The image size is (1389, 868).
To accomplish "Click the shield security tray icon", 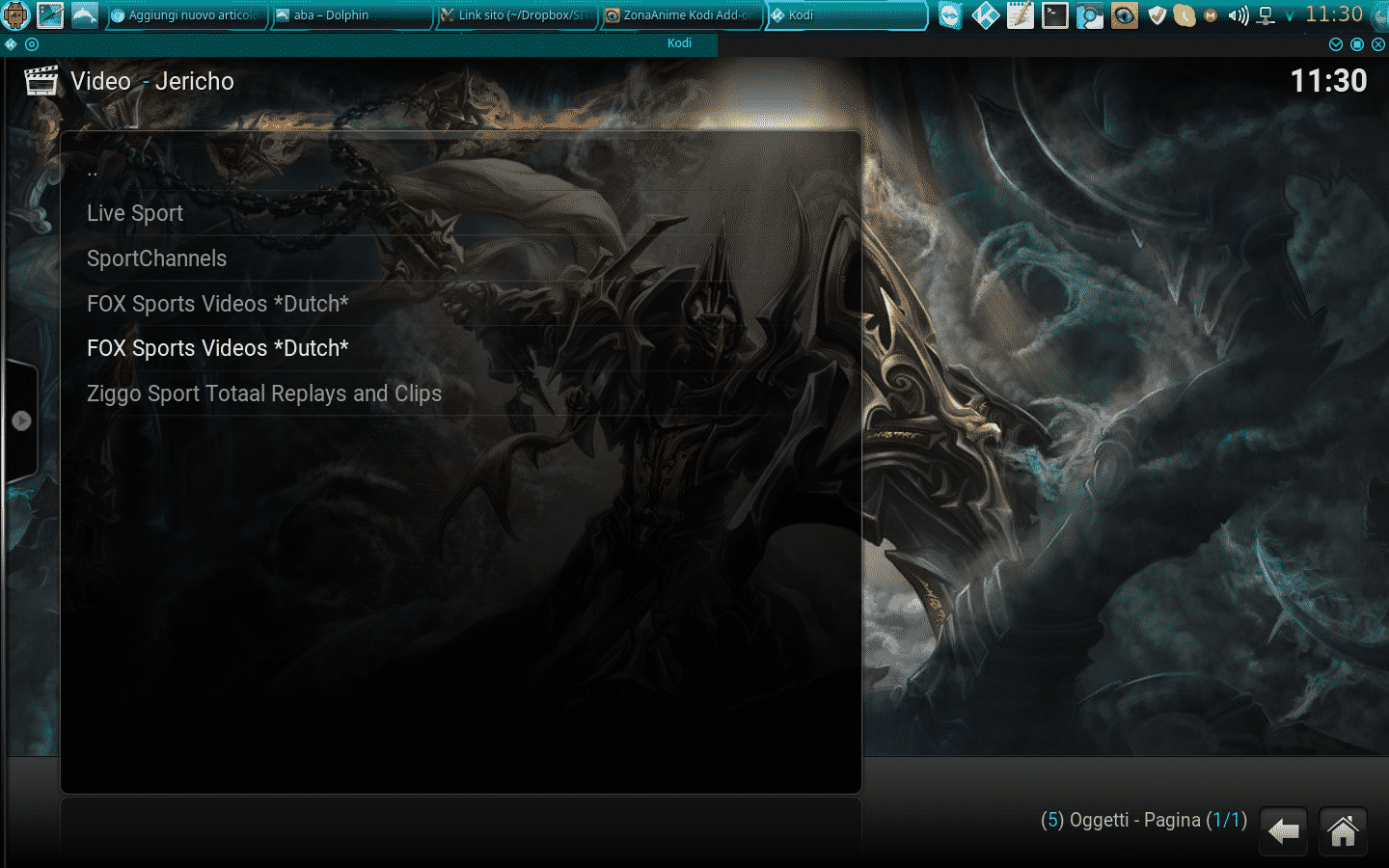I will (1157, 15).
